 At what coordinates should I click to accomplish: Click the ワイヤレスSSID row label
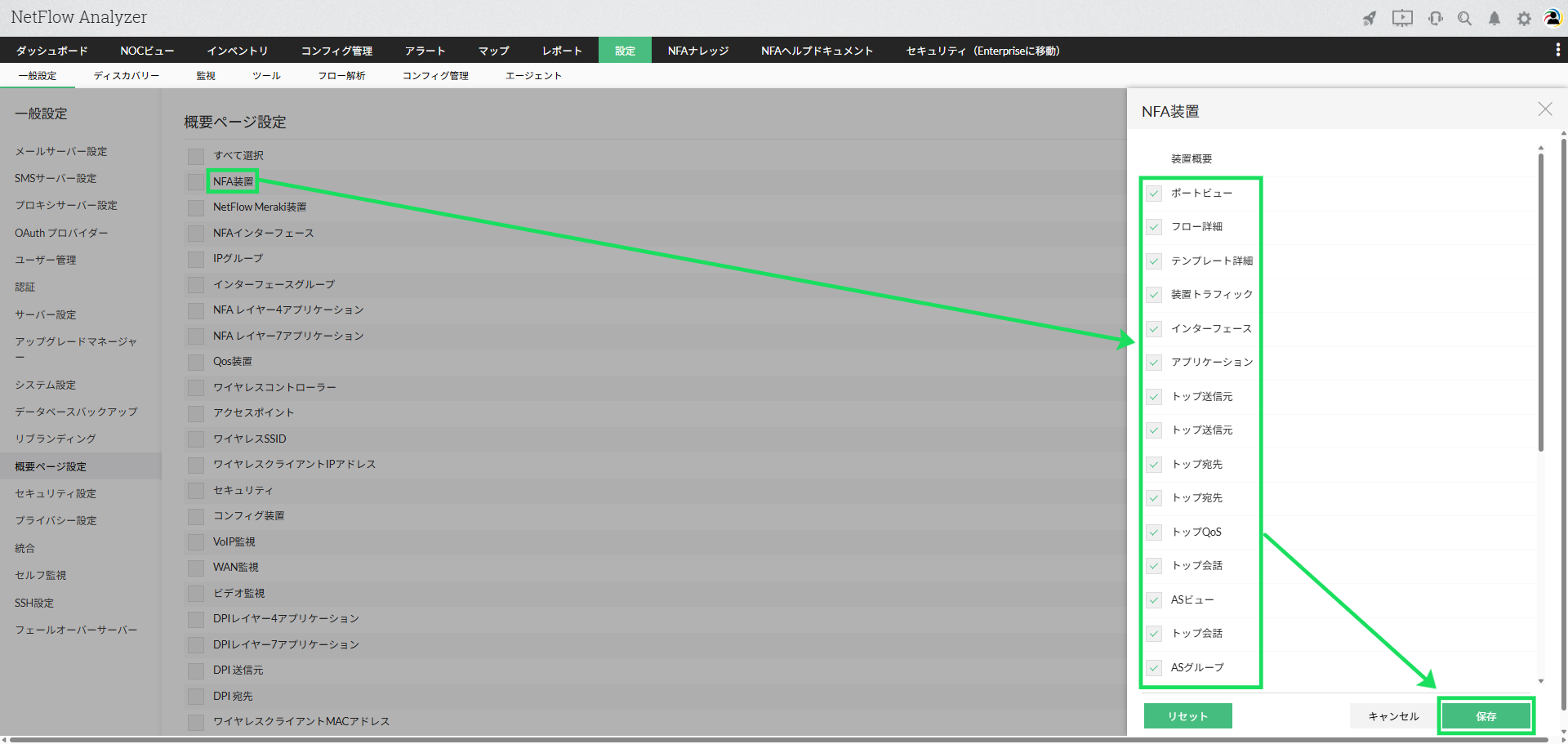point(250,439)
